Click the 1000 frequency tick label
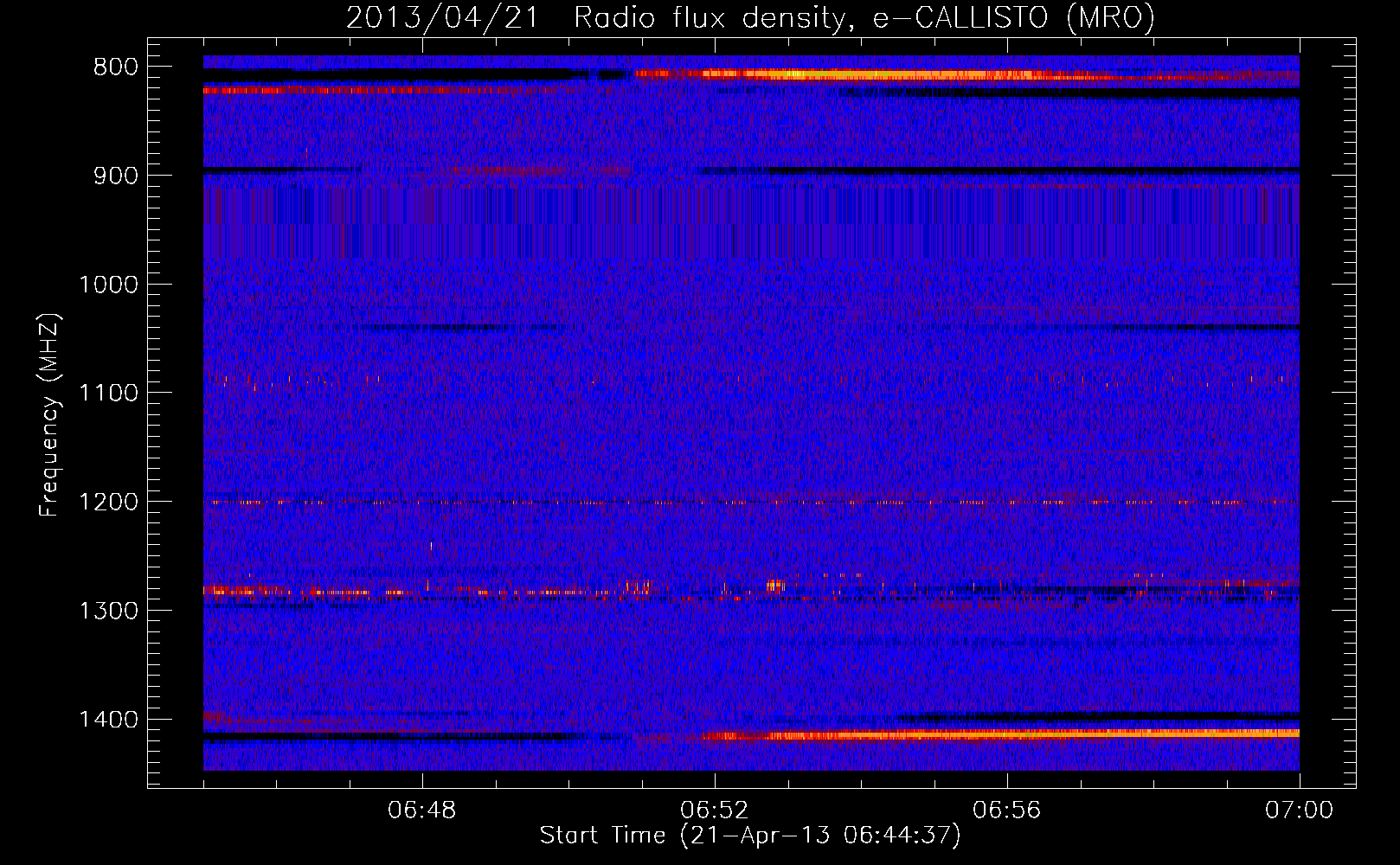Viewport: 1400px width, 865px height. pyautogui.click(x=109, y=285)
